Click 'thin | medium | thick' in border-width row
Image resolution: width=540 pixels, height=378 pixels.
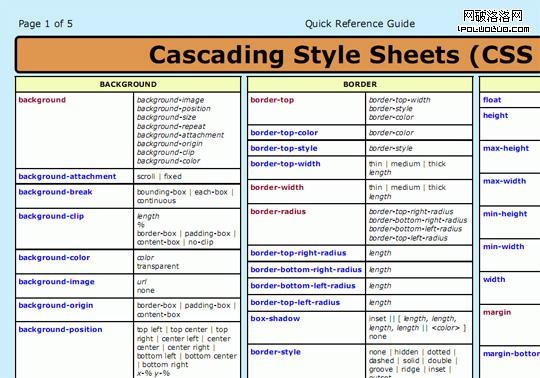[x=407, y=187]
